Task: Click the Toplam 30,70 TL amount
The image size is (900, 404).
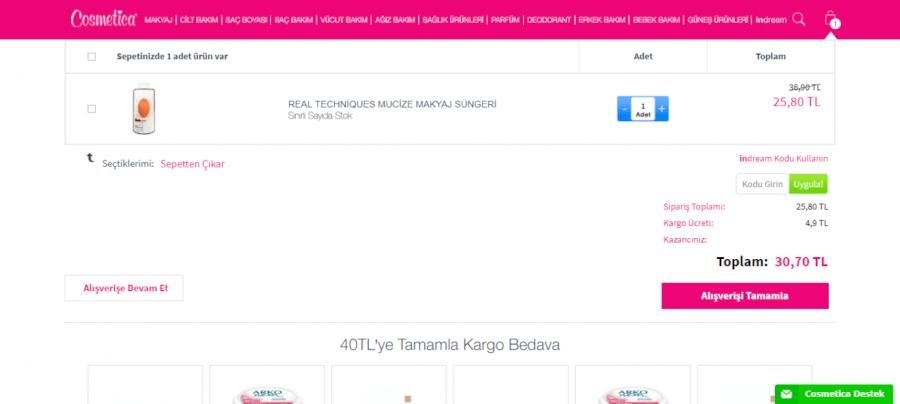Action: (801, 262)
